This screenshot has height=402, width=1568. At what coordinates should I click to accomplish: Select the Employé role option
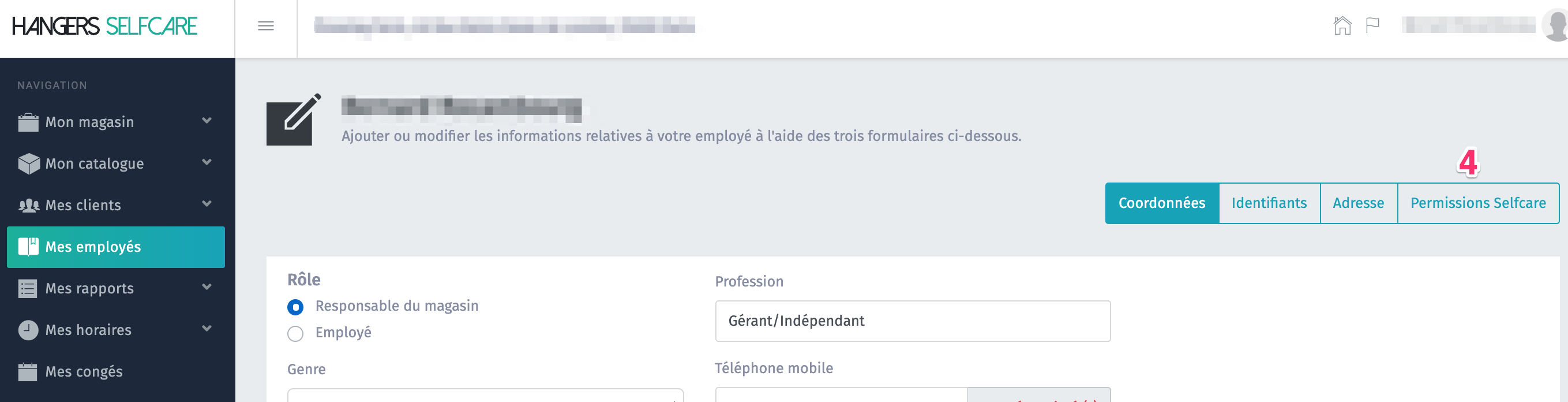[x=296, y=334]
